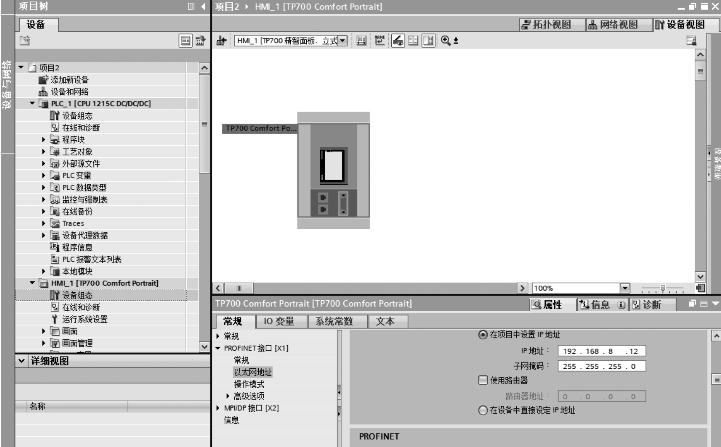Click the column layout icon in project tree header
This screenshot has width=721, height=447.
click(191, 6)
